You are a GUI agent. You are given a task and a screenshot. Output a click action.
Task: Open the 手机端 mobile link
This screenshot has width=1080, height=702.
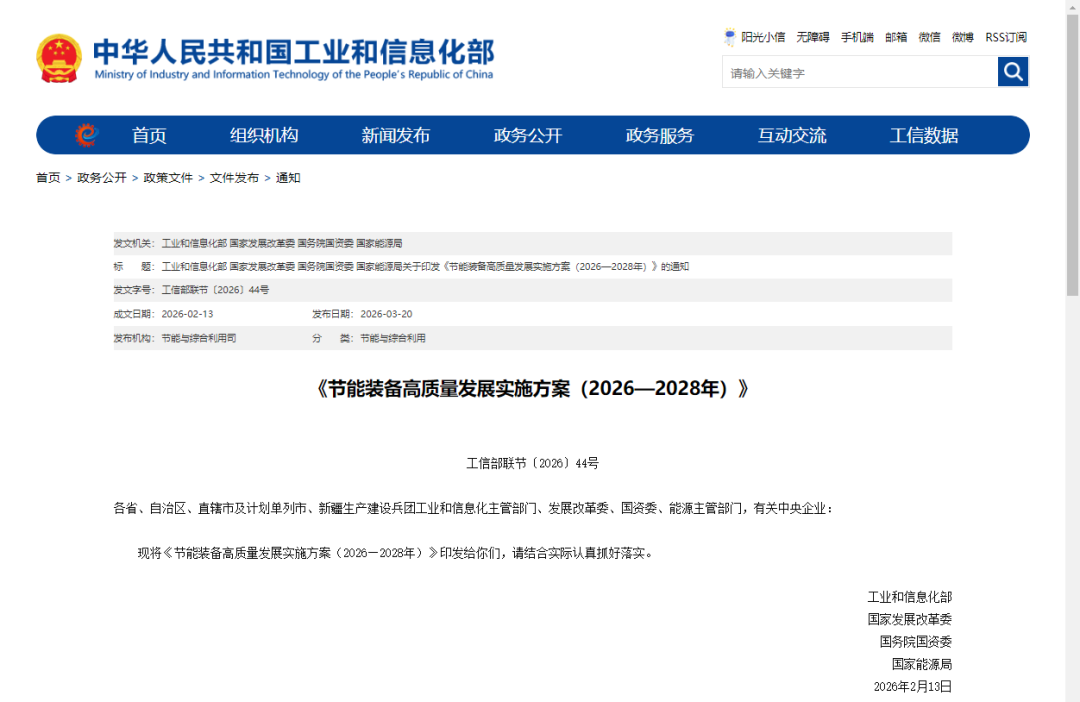pos(857,37)
